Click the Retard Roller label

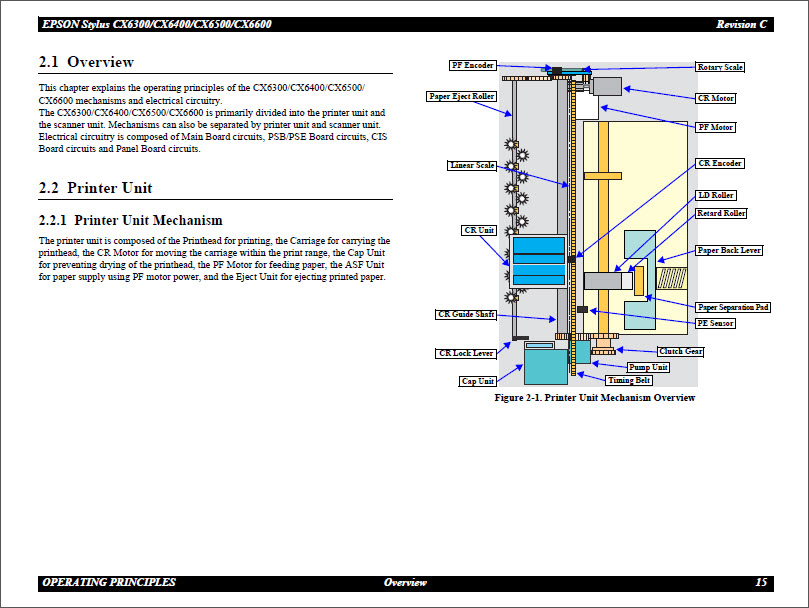[721, 213]
